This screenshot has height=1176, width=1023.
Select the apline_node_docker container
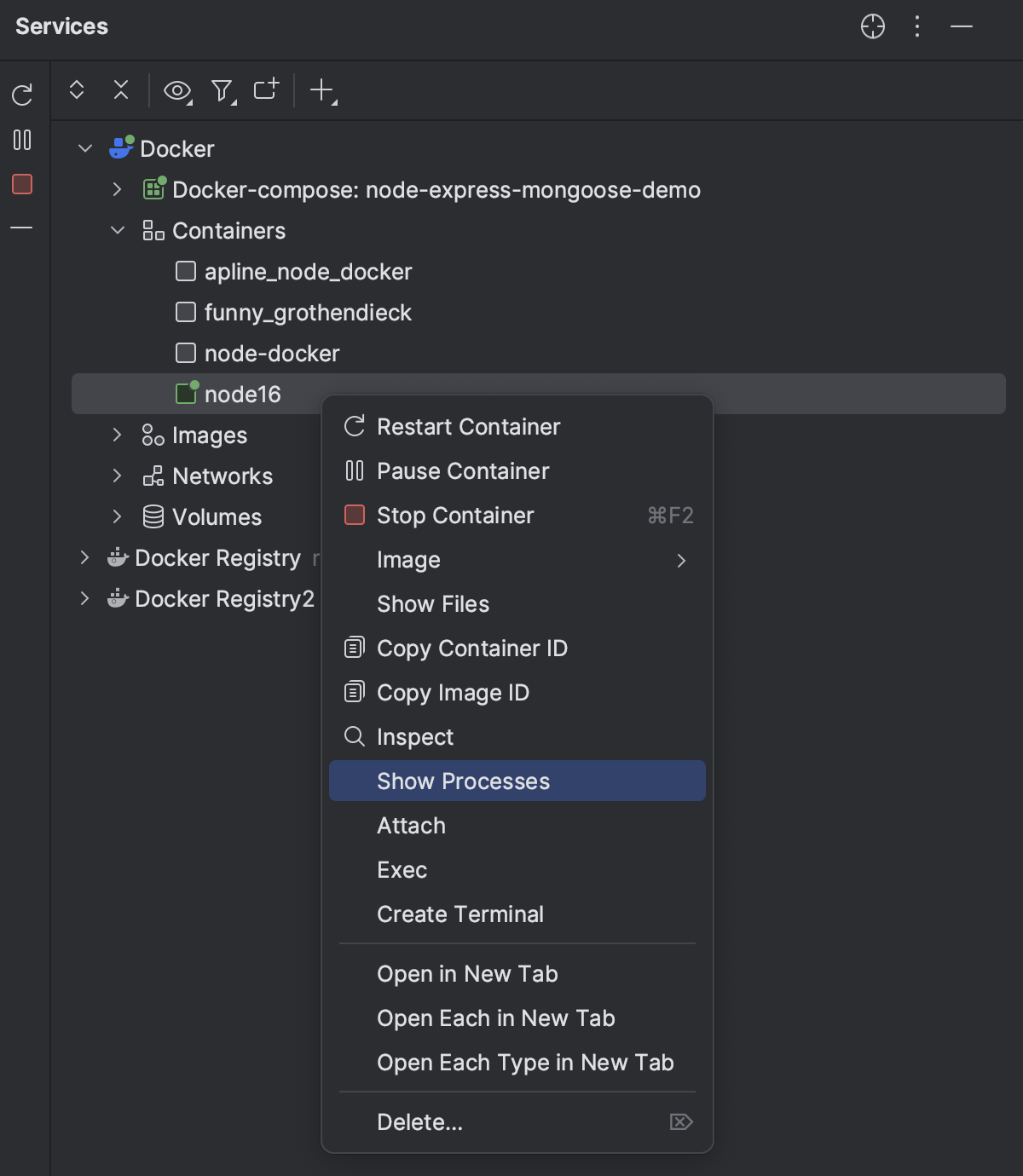click(x=308, y=272)
